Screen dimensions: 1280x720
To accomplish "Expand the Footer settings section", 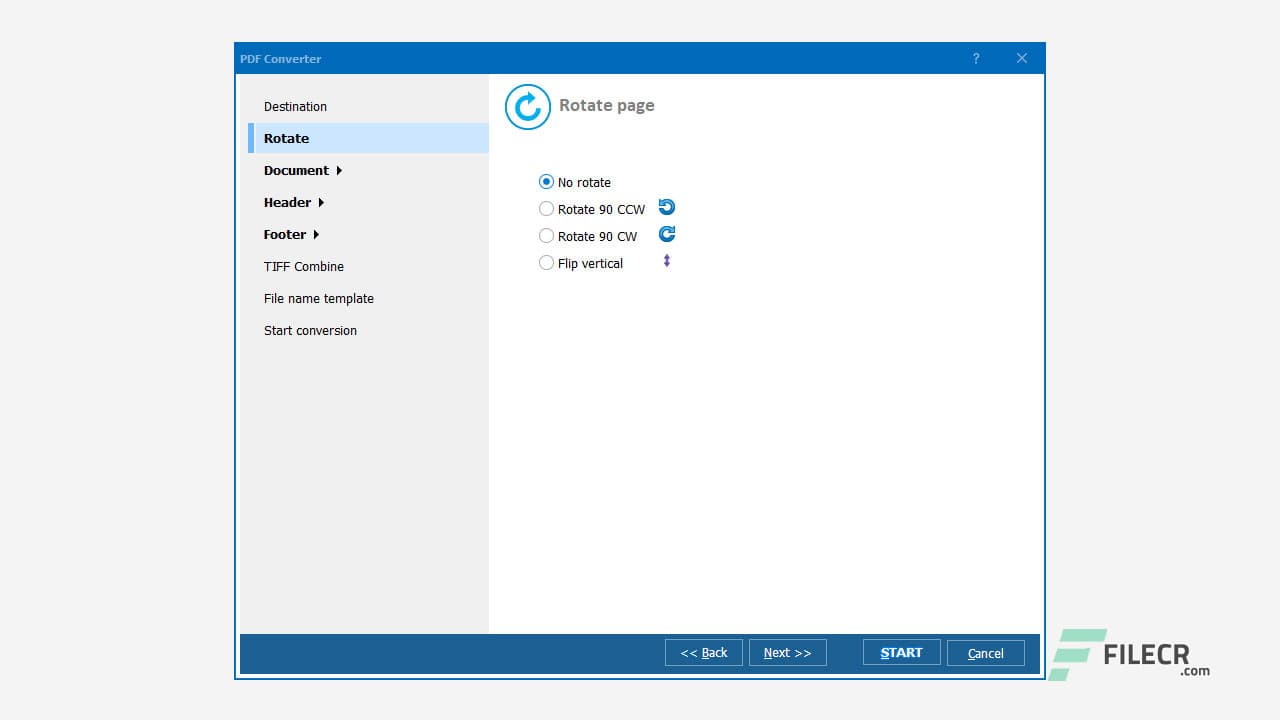I will (285, 234).
